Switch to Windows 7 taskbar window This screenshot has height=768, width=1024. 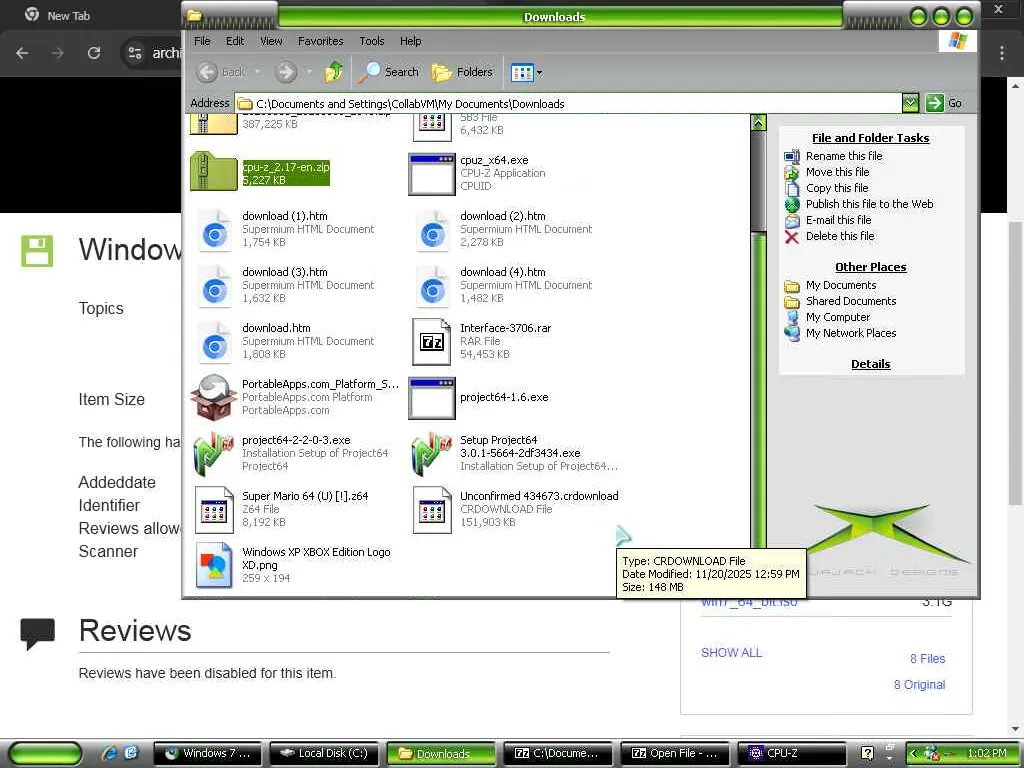(208, 753)
